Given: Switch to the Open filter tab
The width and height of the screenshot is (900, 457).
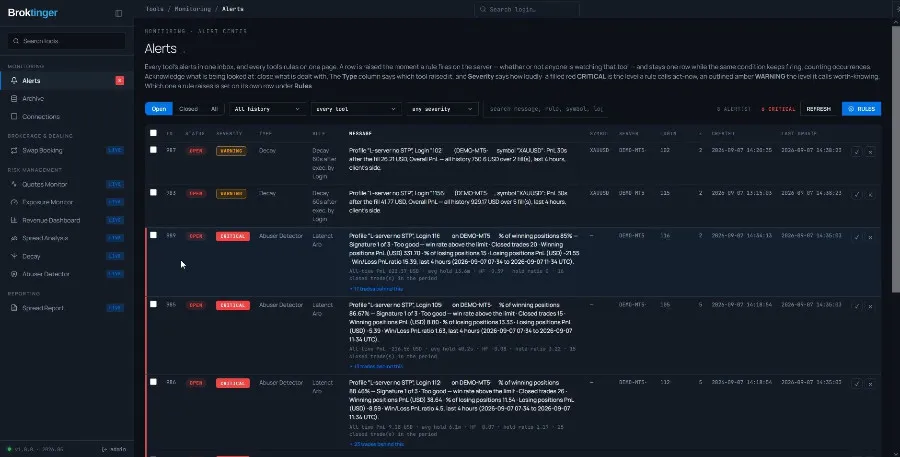Looking at the screenshot, I should click(159, 109).
